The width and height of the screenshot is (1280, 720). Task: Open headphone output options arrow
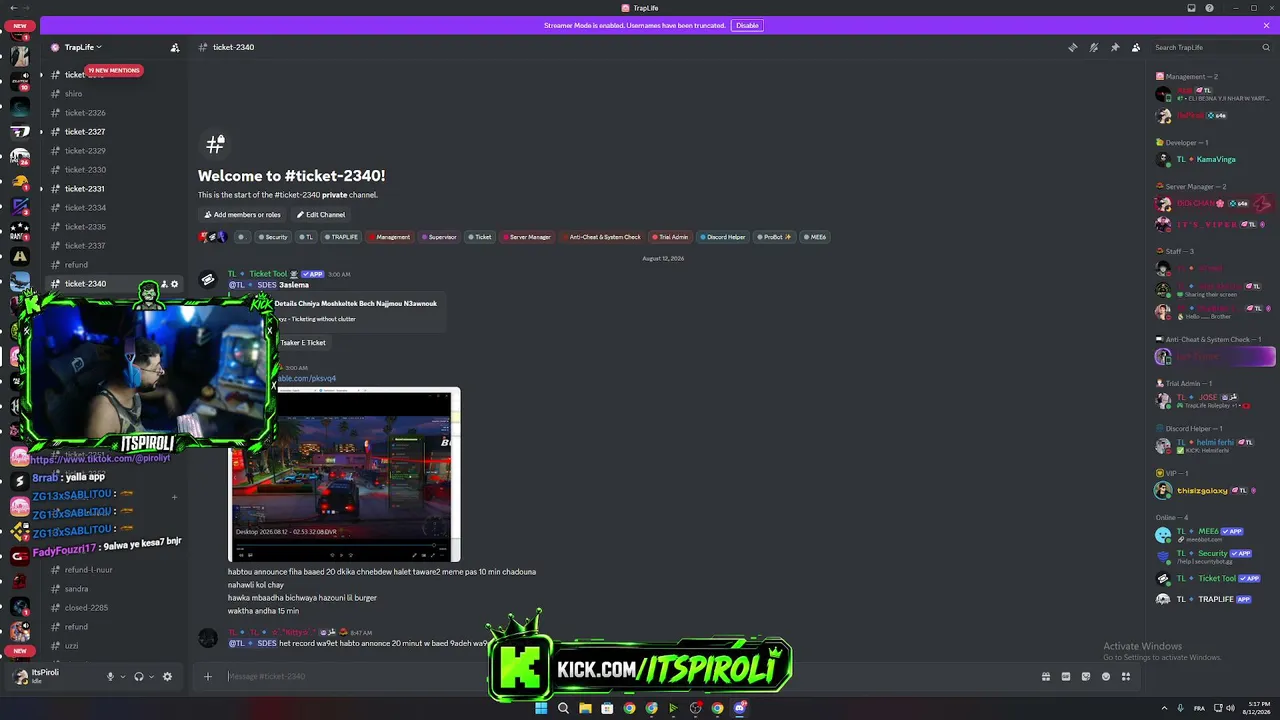[151, 677]
